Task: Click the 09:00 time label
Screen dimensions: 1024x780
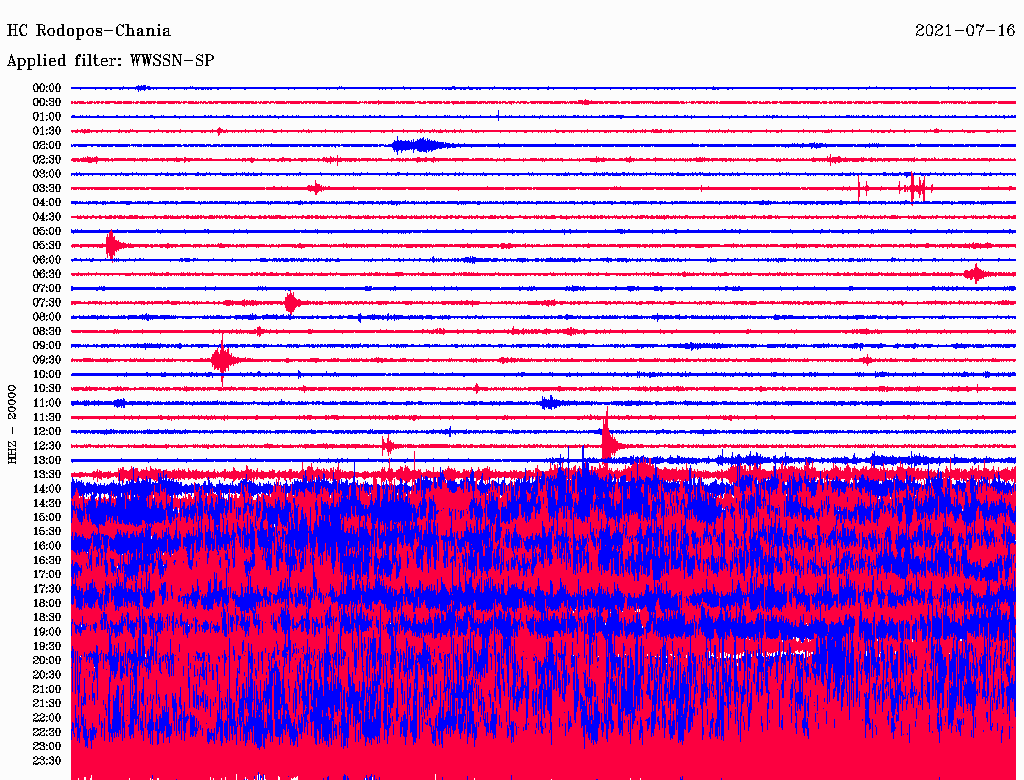Action: tap(47, 346)
